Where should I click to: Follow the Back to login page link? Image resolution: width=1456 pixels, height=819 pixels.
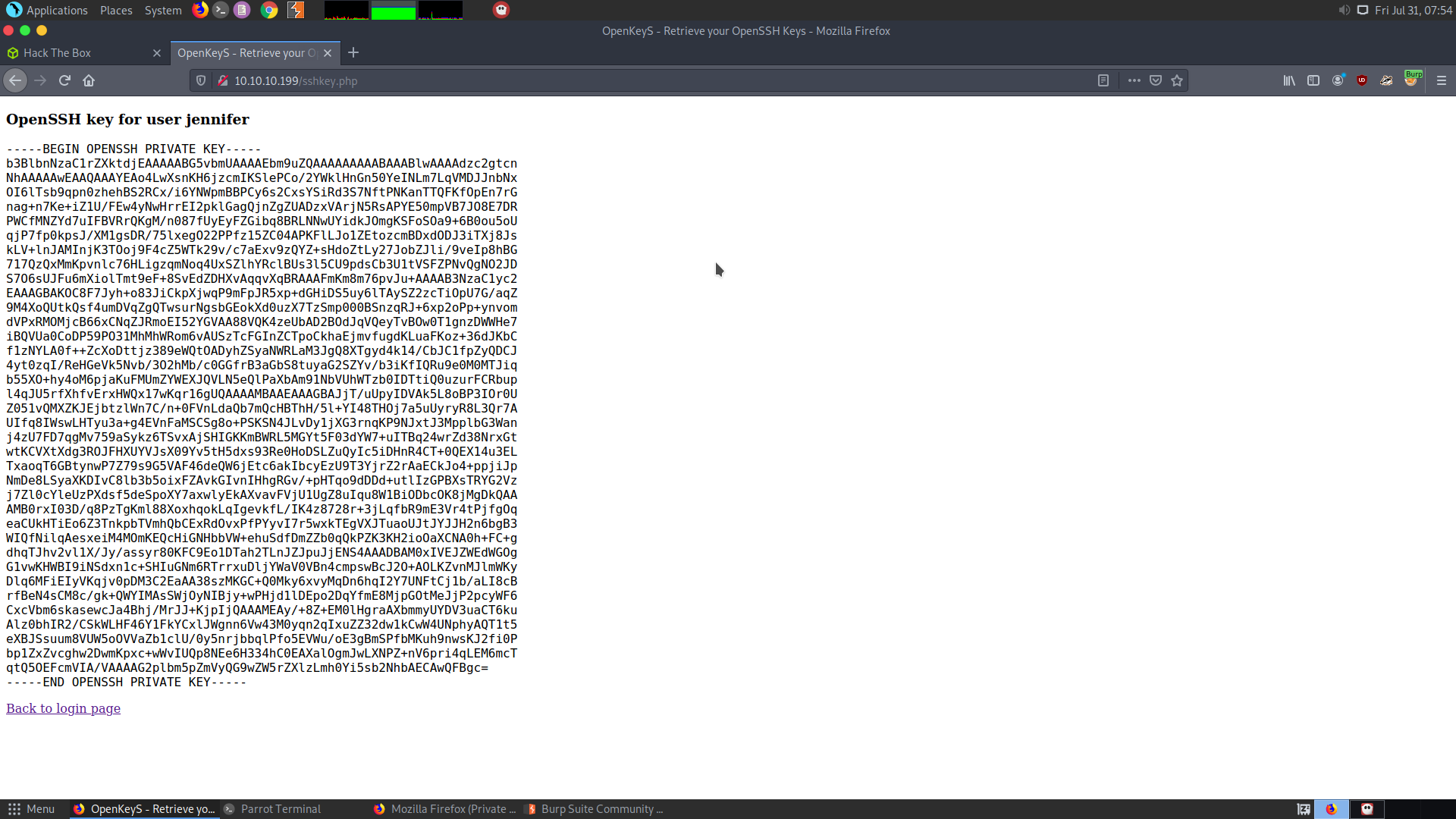(63, 708)
